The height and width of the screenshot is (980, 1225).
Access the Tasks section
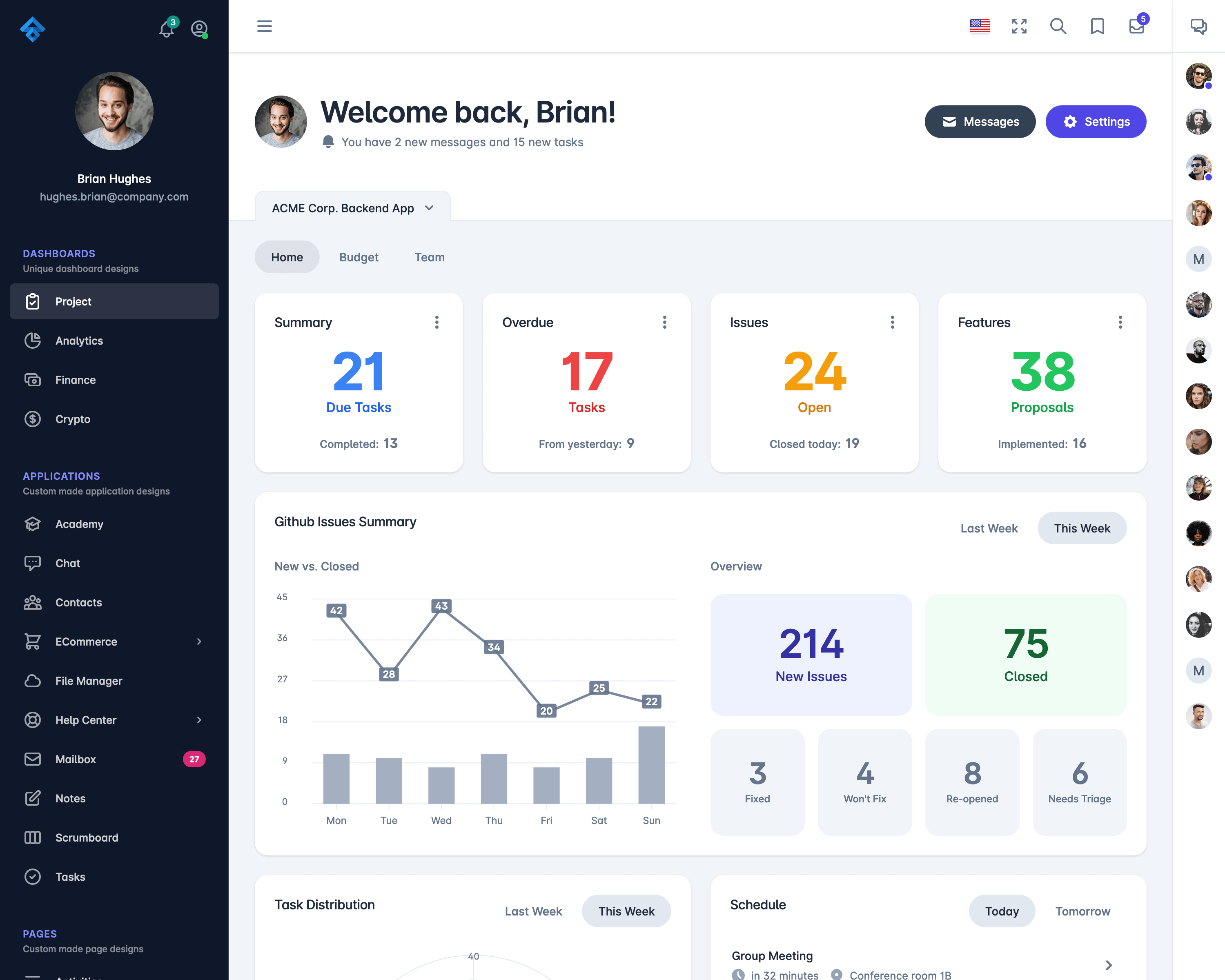(x=70, y=876)
